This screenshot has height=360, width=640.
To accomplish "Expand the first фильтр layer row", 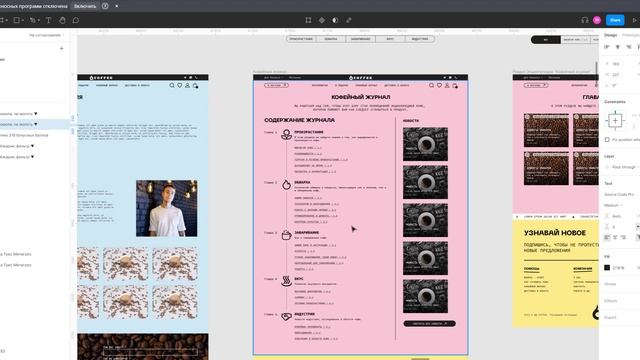I will coord(32,146).
